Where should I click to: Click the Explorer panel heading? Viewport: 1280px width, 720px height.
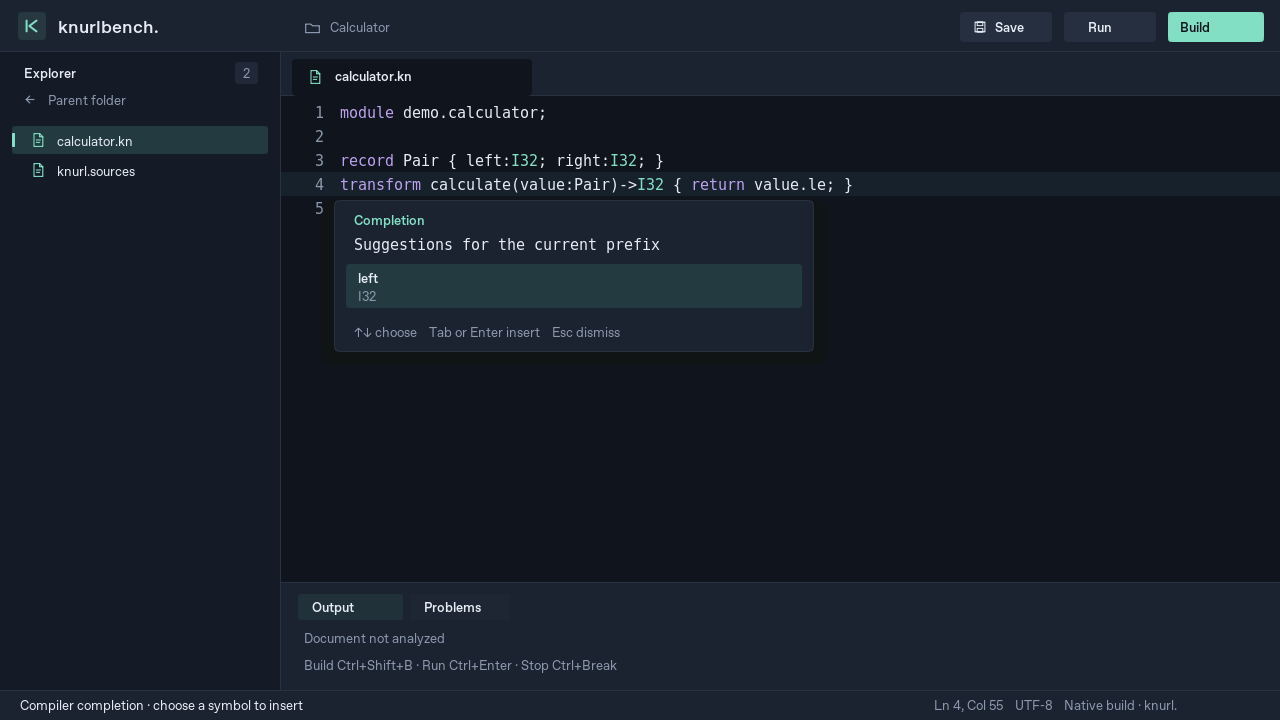click(x=50, y=73)
